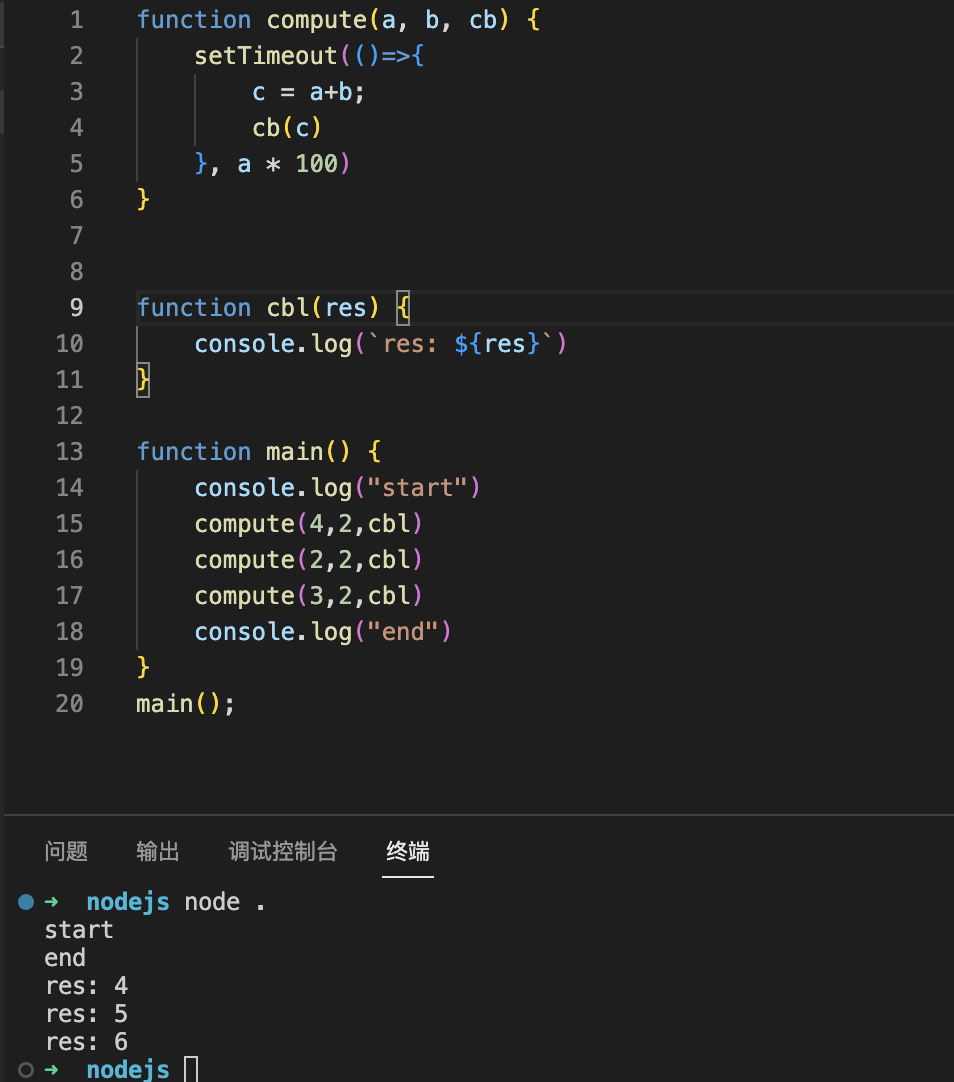
Task: Click the active 终端 tab
Action: click(x=408, y=852)
